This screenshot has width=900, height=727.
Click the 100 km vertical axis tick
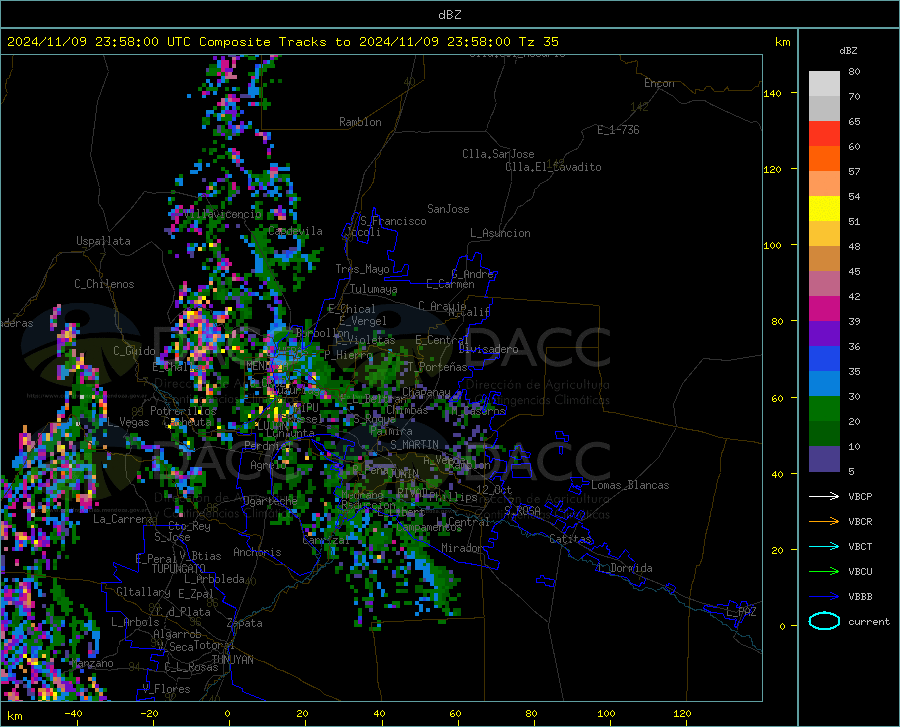coord(773,245)
